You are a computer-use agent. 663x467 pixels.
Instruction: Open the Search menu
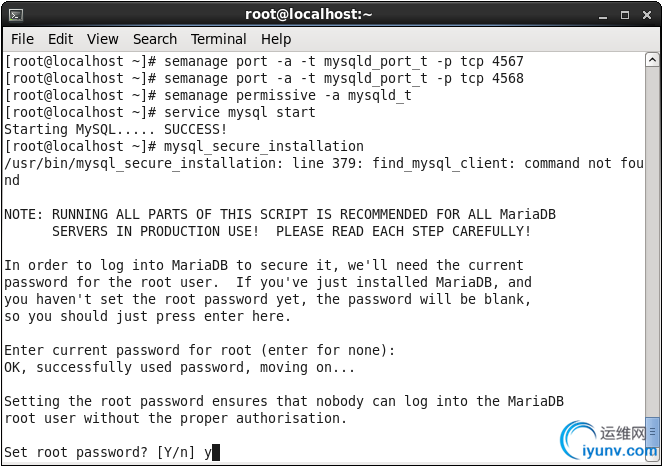click(155, 39)
